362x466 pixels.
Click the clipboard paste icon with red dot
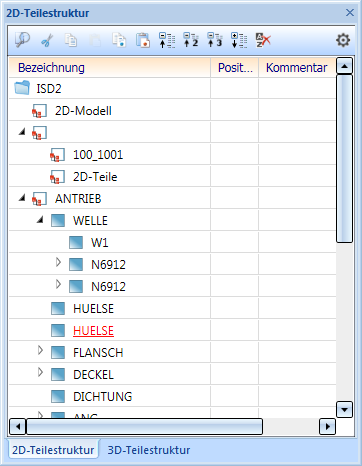(143, 40)
